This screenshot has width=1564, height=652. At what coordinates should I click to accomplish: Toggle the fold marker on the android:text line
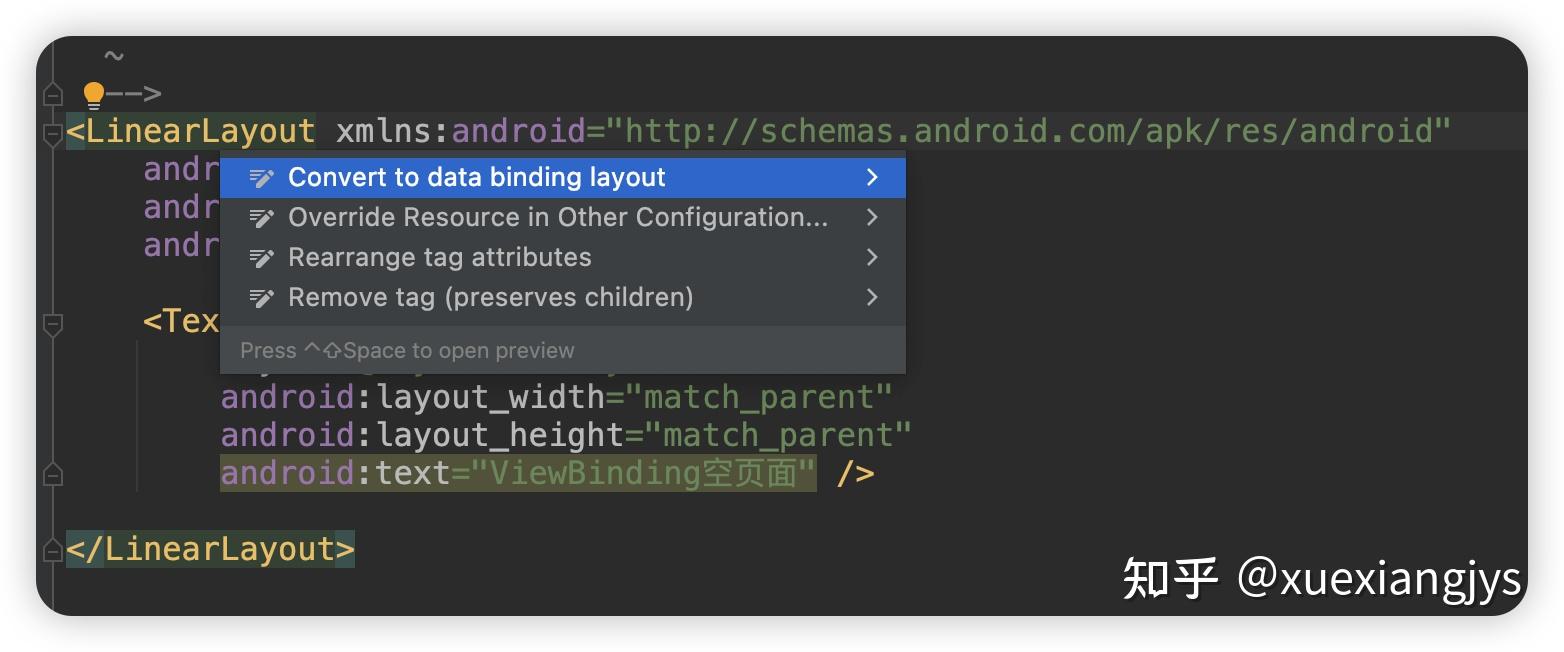click(x=53, y=474)
